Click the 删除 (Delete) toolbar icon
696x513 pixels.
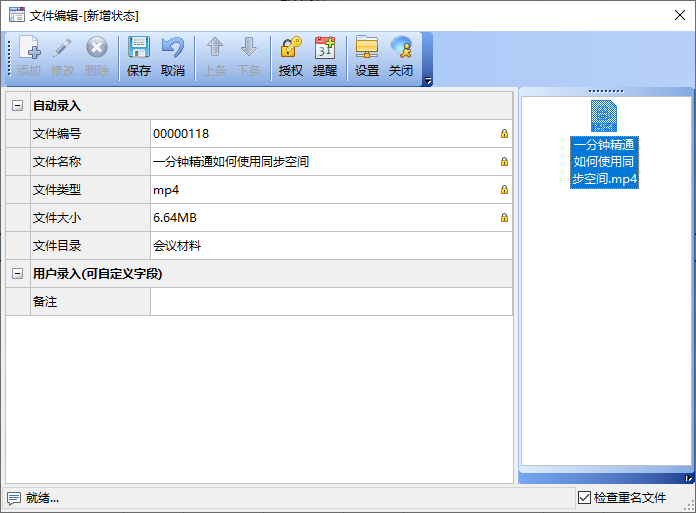pos(97,57)
